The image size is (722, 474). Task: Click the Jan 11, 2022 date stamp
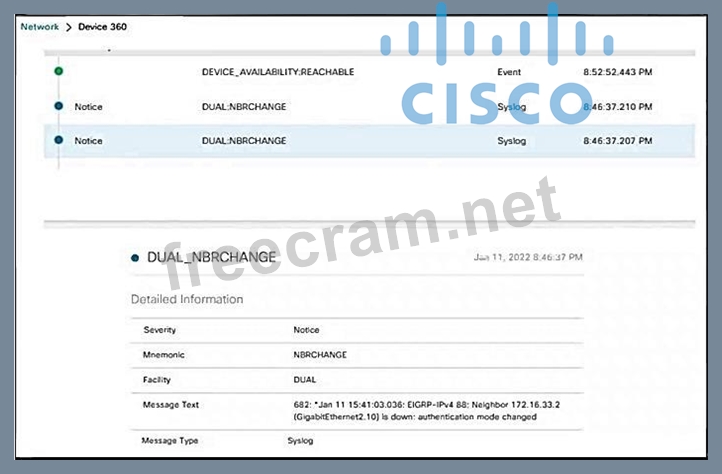527,258
